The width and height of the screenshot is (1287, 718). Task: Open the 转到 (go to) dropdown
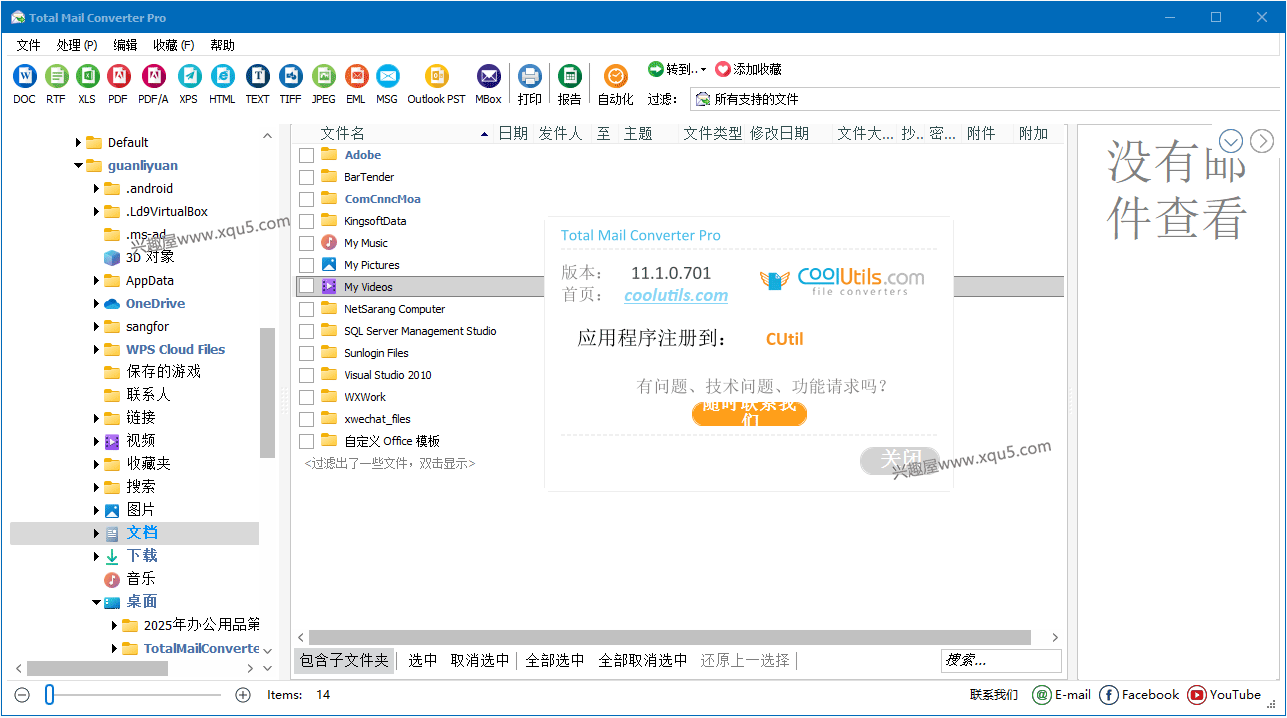click(703, 70)
